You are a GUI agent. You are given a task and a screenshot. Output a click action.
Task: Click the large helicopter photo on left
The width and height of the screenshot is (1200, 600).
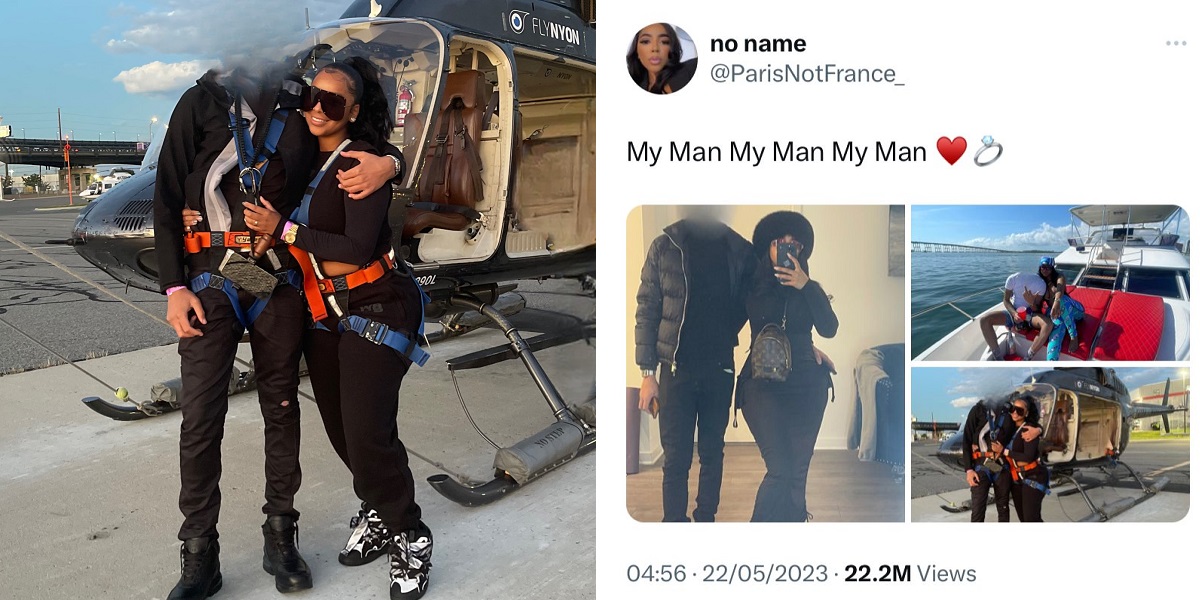pos(298,300)
